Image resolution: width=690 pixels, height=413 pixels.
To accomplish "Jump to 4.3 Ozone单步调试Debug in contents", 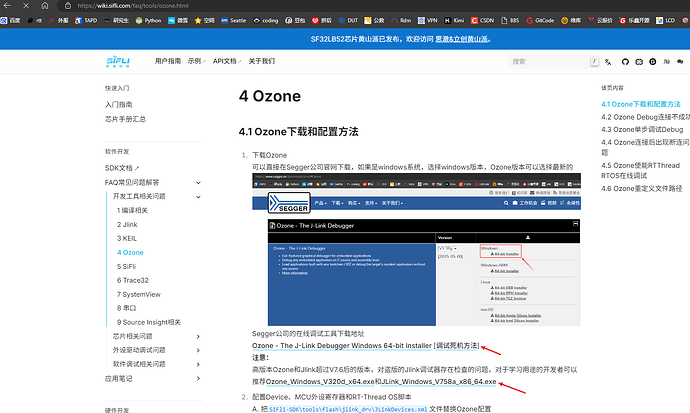I will (x=642, y=129).
